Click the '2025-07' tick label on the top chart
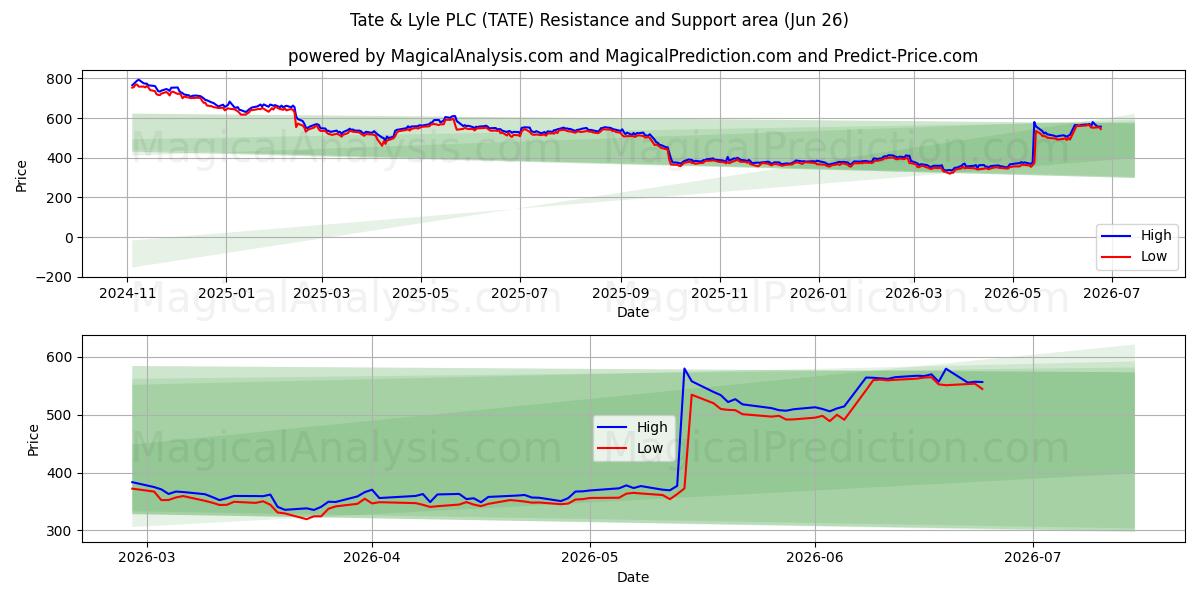This screenshot has height=600, width=1200. (x=519, y=293)
